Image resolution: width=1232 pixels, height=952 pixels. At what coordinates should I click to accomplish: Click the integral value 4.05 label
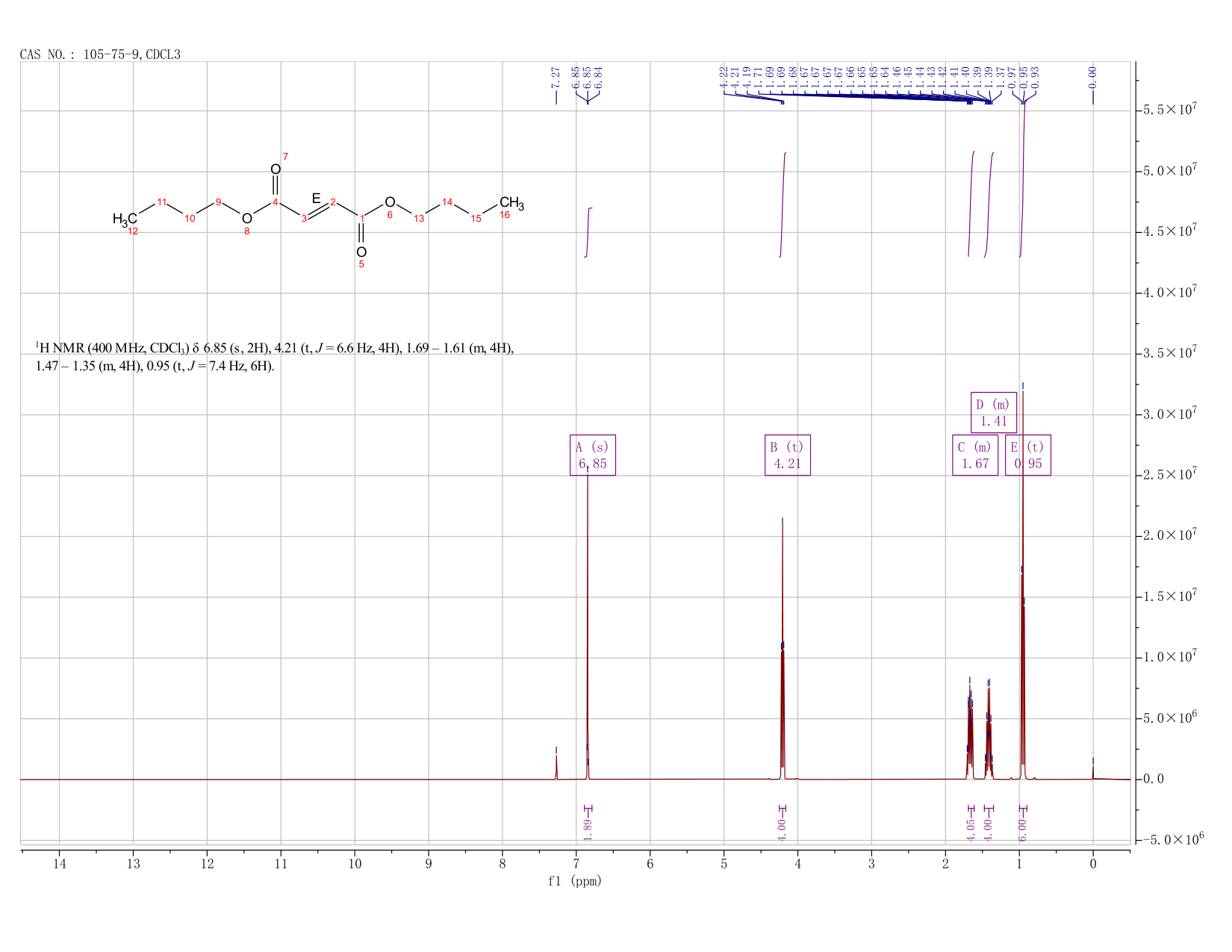point(971,830)
